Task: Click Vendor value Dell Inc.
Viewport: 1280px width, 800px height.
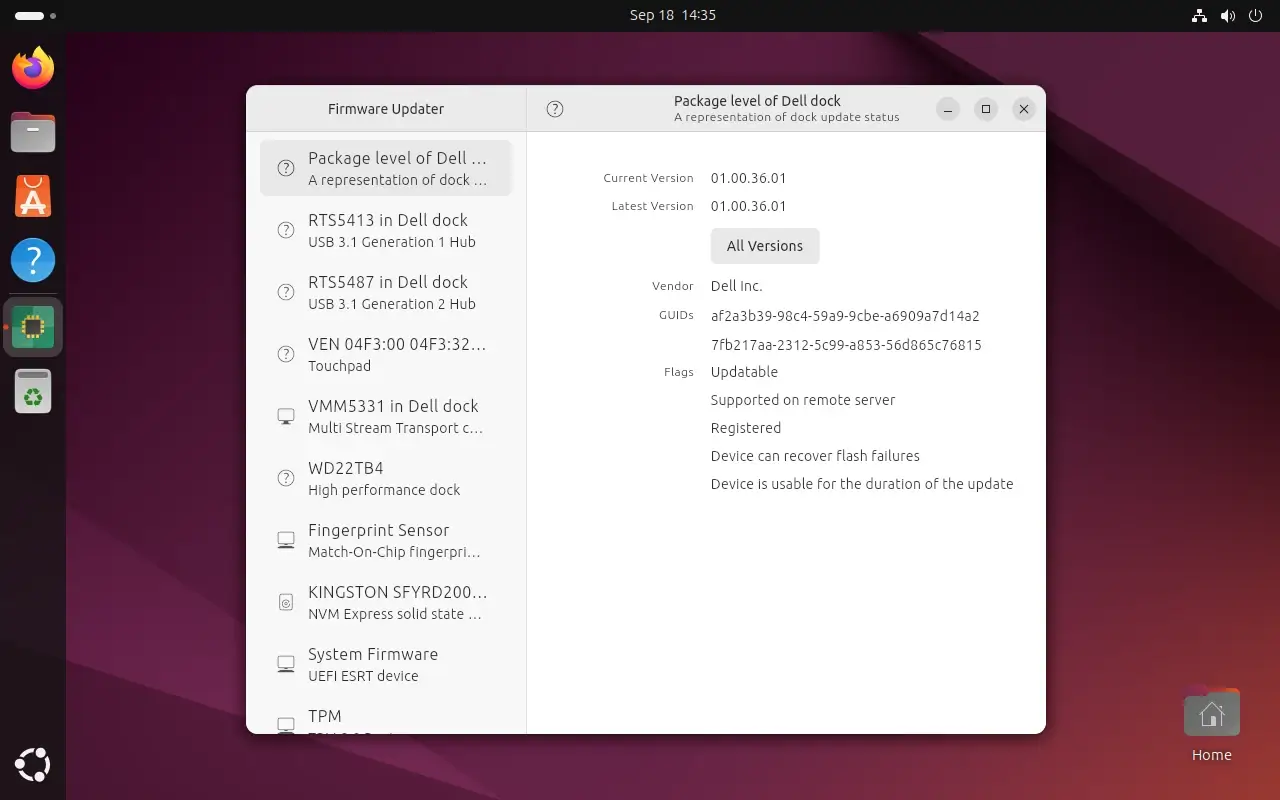Action: (x=736, y=286)
